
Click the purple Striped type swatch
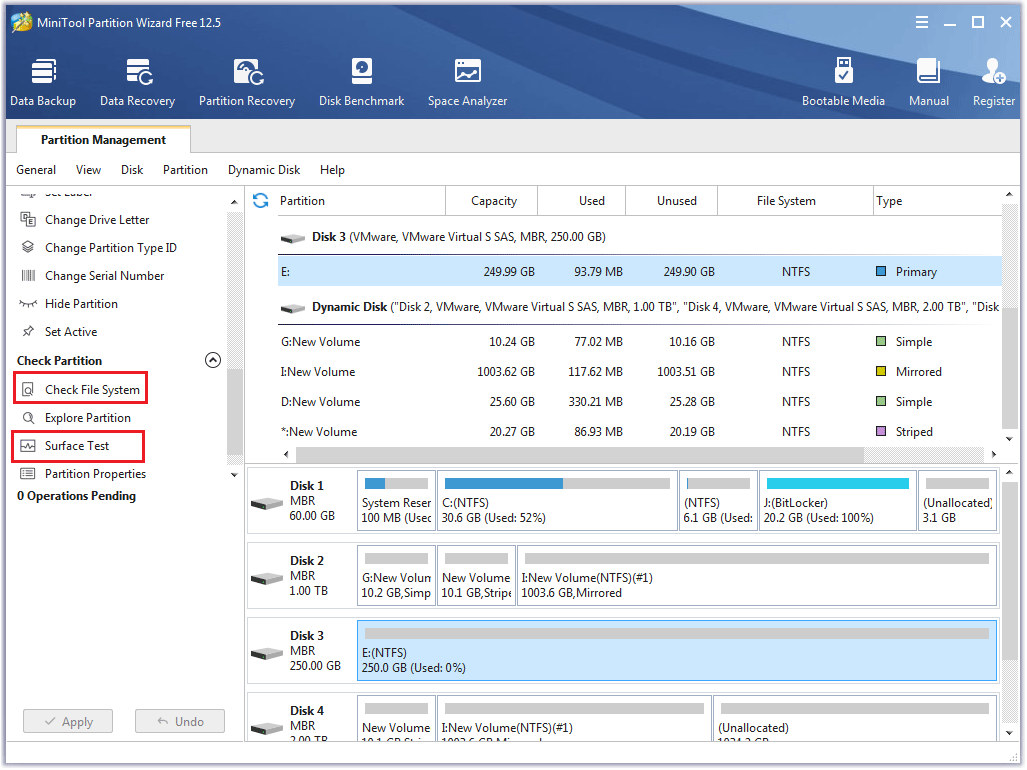pos(882,431)
